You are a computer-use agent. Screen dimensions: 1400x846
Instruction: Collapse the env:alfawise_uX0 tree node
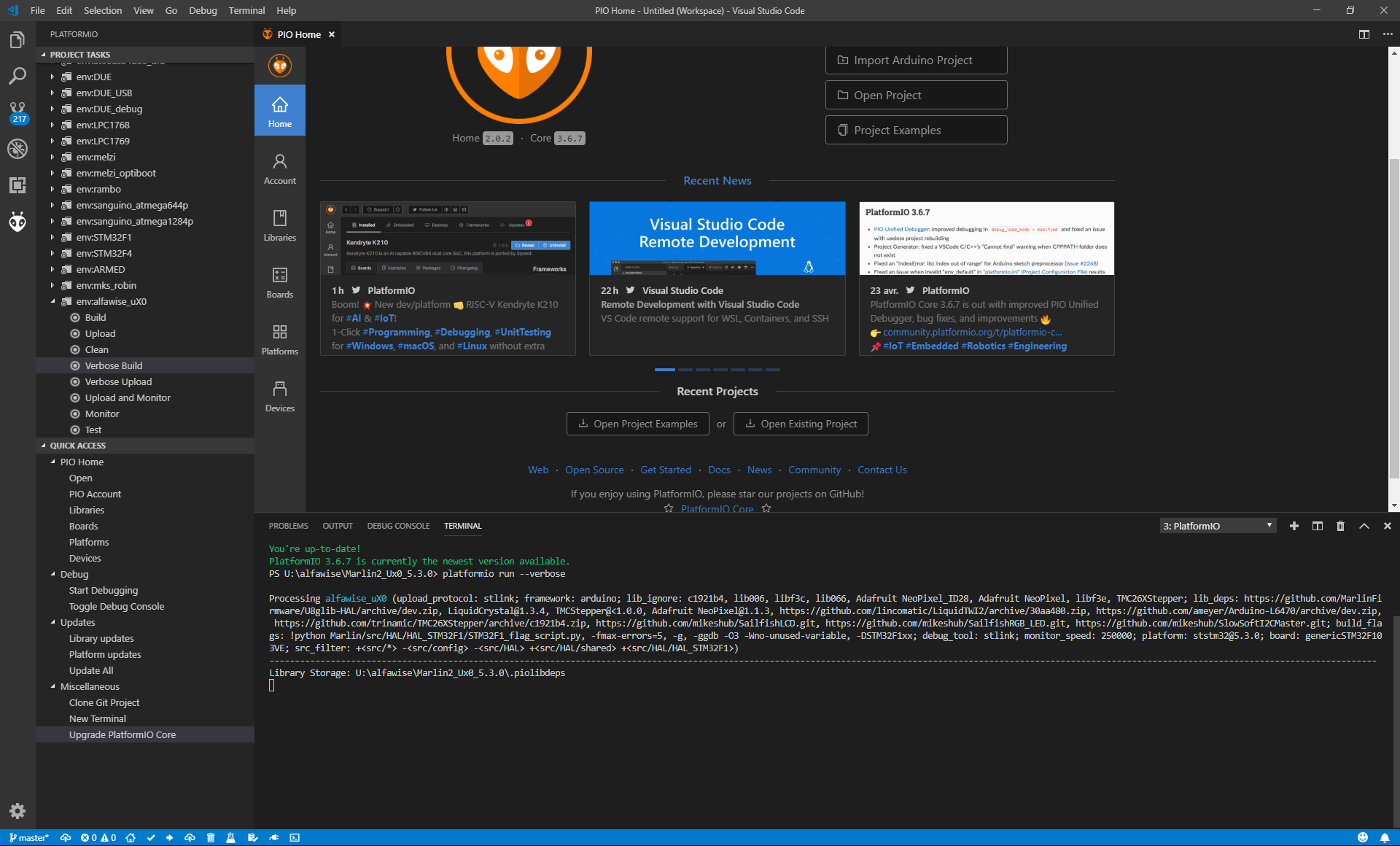click(x=52, y=301)
